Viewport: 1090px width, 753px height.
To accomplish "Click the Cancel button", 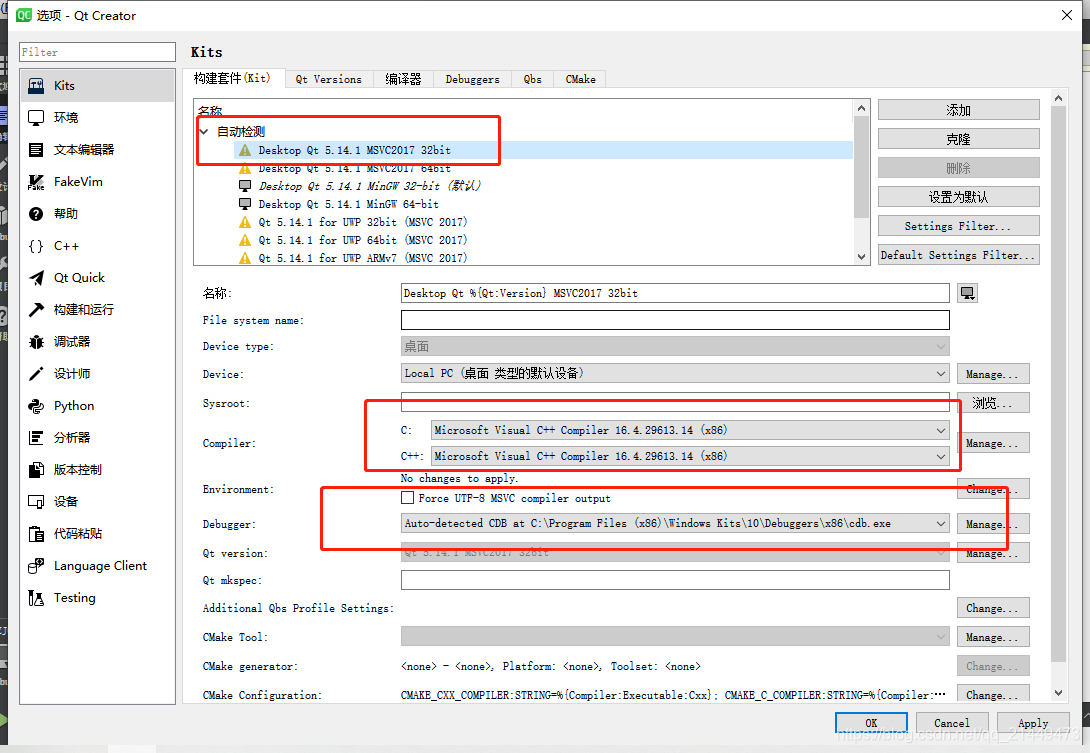I will (952, 723).
